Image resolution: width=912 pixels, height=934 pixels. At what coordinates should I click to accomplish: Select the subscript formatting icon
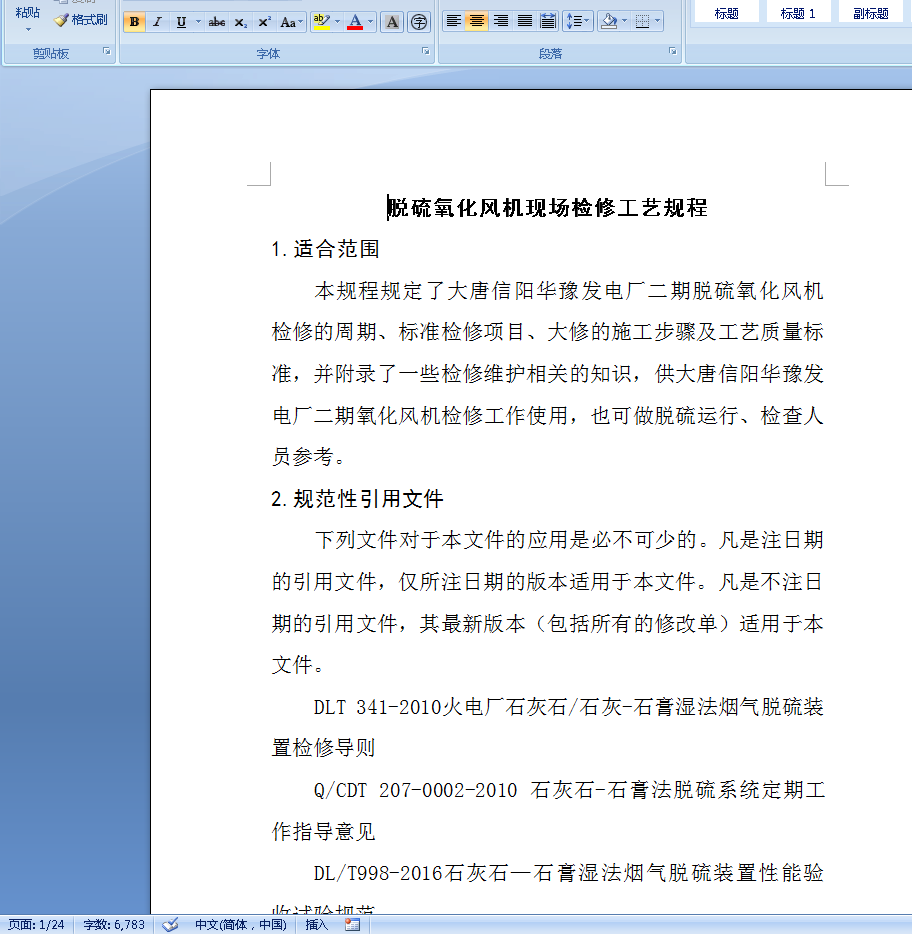(x=241, y=22)
